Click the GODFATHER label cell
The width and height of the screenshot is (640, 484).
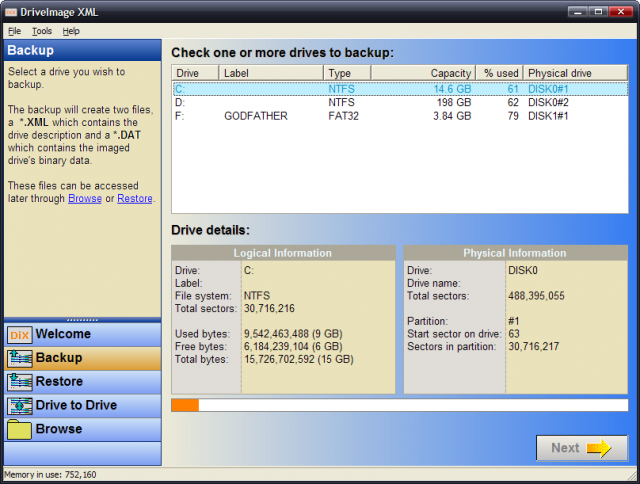[256, 116]
